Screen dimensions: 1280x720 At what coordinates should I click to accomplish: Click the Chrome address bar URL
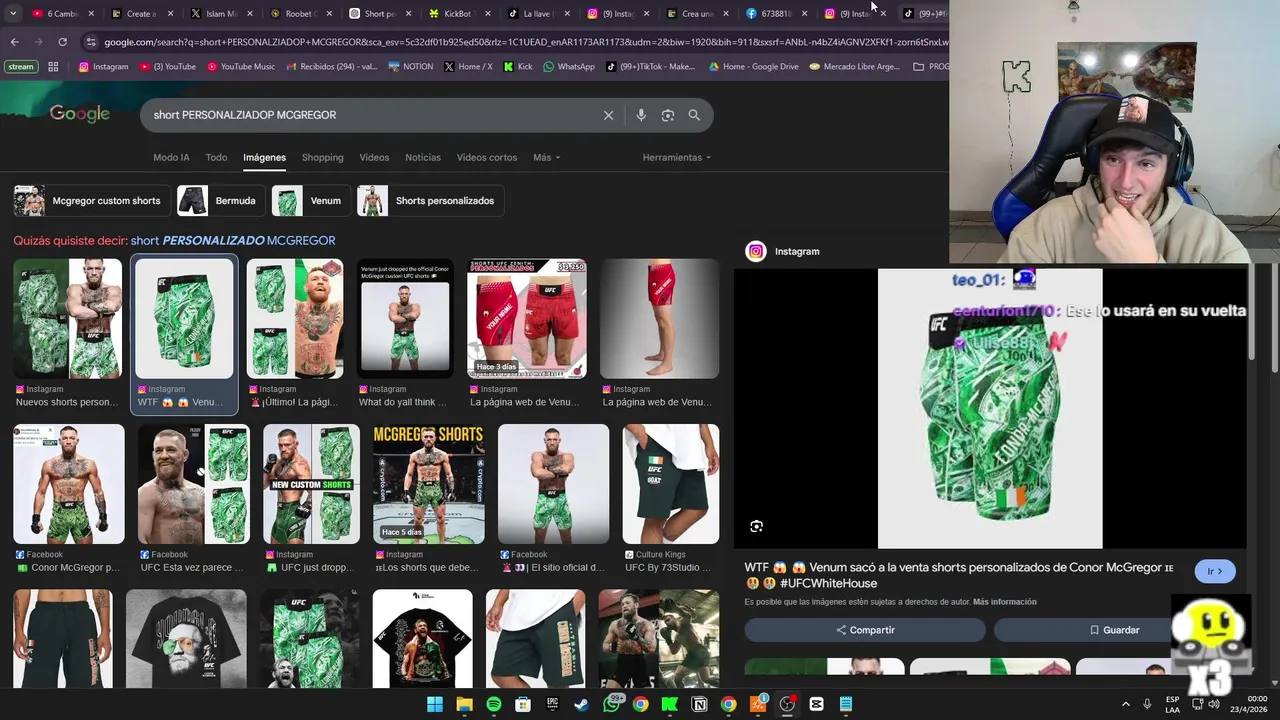(525, 42)
